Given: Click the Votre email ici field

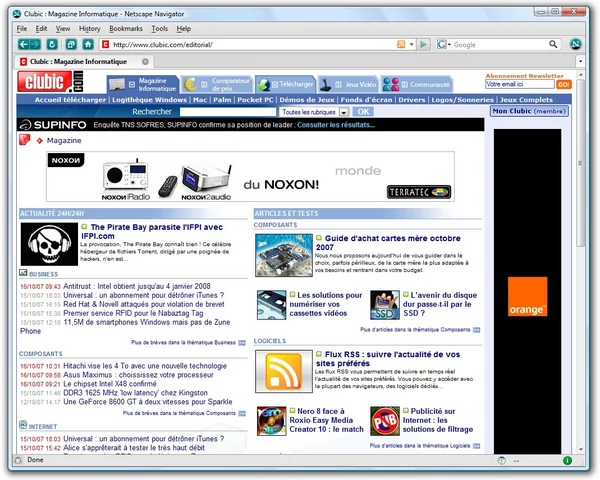Looking at the screenshot, I should point(520,84).
